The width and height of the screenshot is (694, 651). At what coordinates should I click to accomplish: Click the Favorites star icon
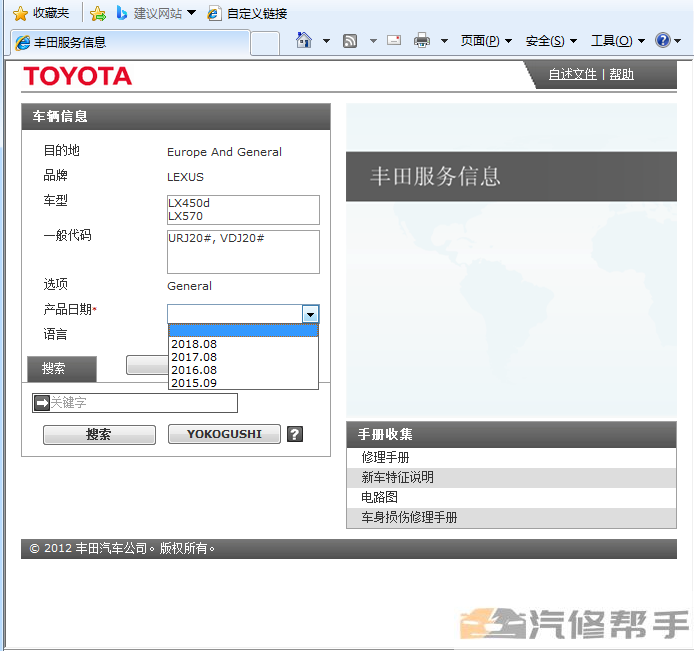[20, 14]
